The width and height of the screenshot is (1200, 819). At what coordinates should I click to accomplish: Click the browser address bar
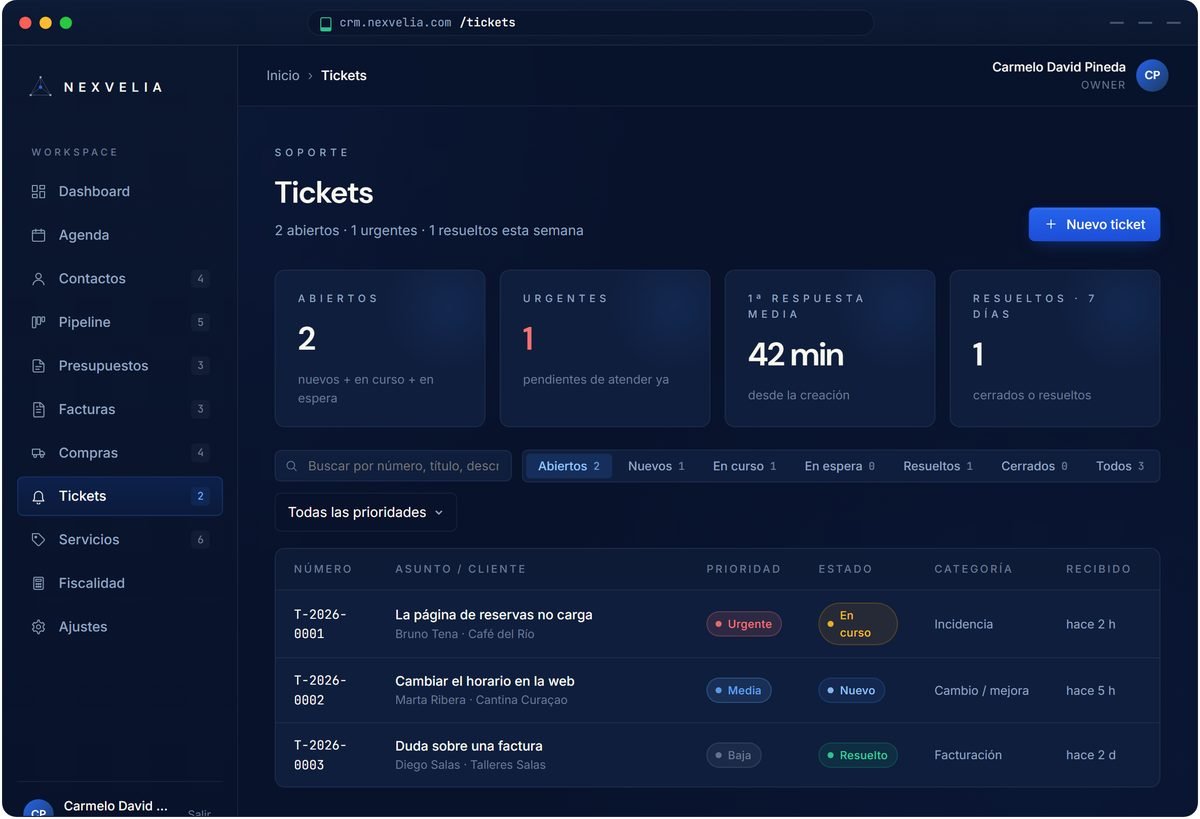click(591, 23)
